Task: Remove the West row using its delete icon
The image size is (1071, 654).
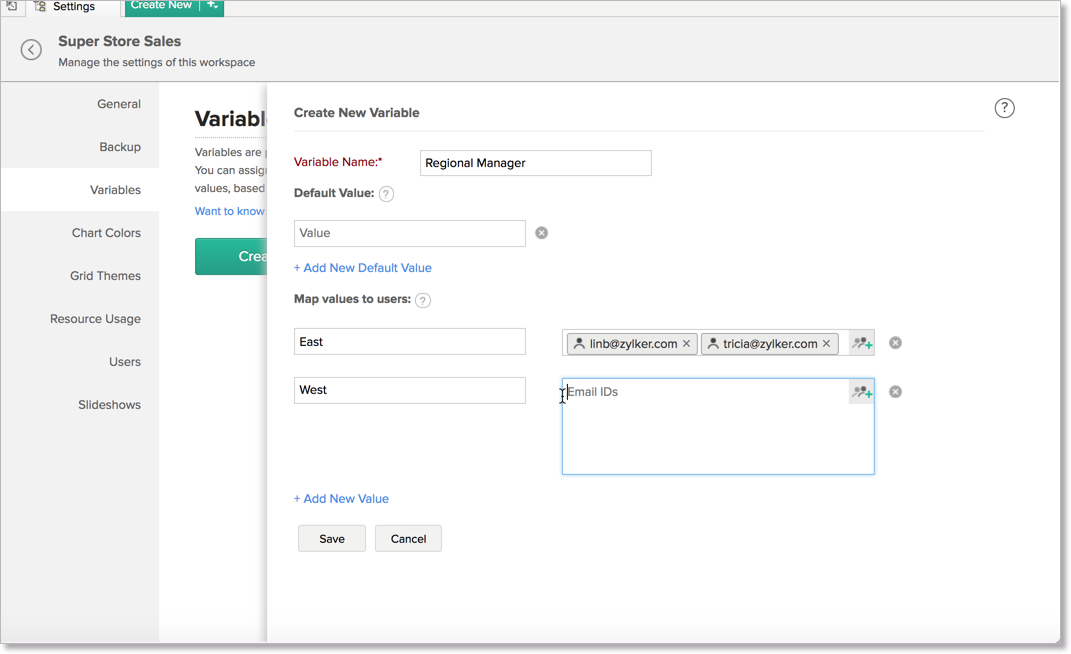Action: [895, 391]
